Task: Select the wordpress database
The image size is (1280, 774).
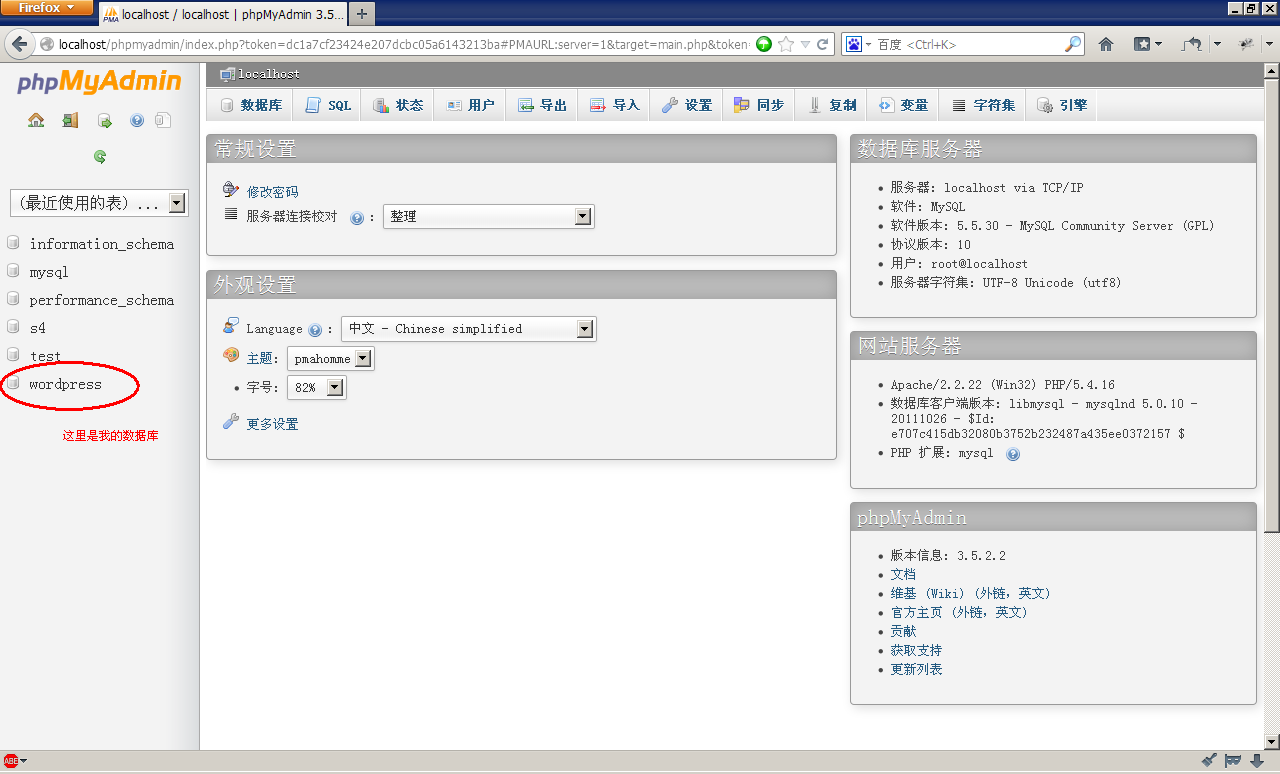Action: pos(65,384)
